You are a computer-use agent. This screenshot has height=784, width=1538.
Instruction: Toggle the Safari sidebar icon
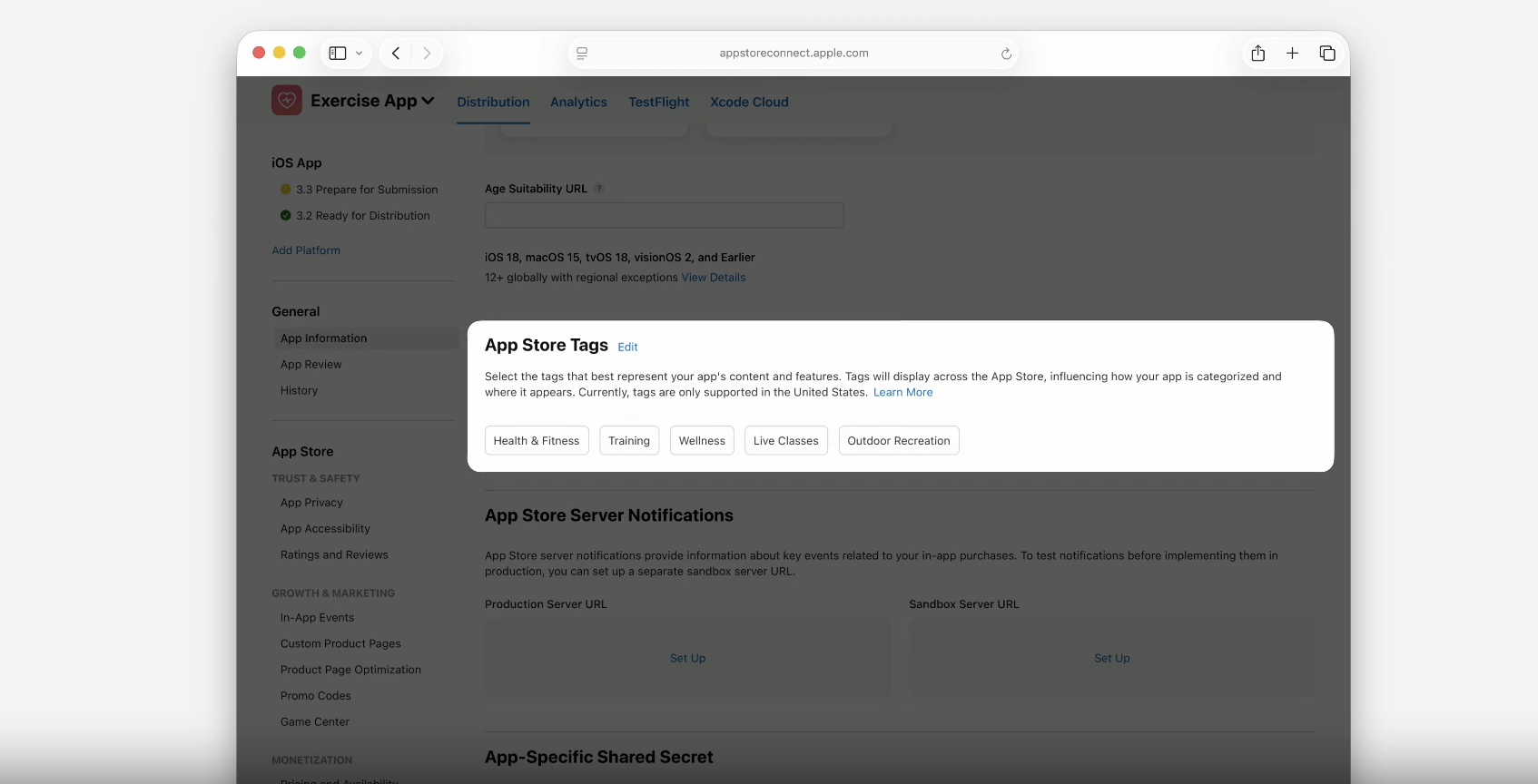(338, 54)
